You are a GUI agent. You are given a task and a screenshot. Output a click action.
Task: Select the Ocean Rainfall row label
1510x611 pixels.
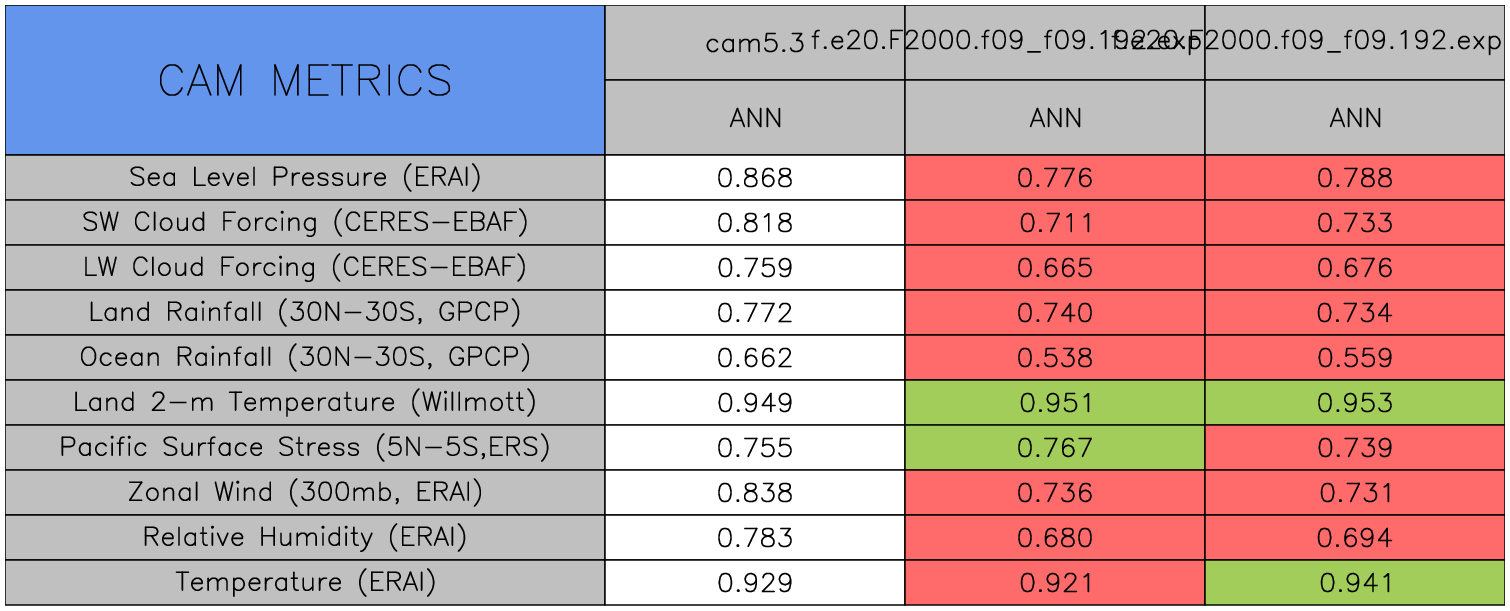[305, 357]
